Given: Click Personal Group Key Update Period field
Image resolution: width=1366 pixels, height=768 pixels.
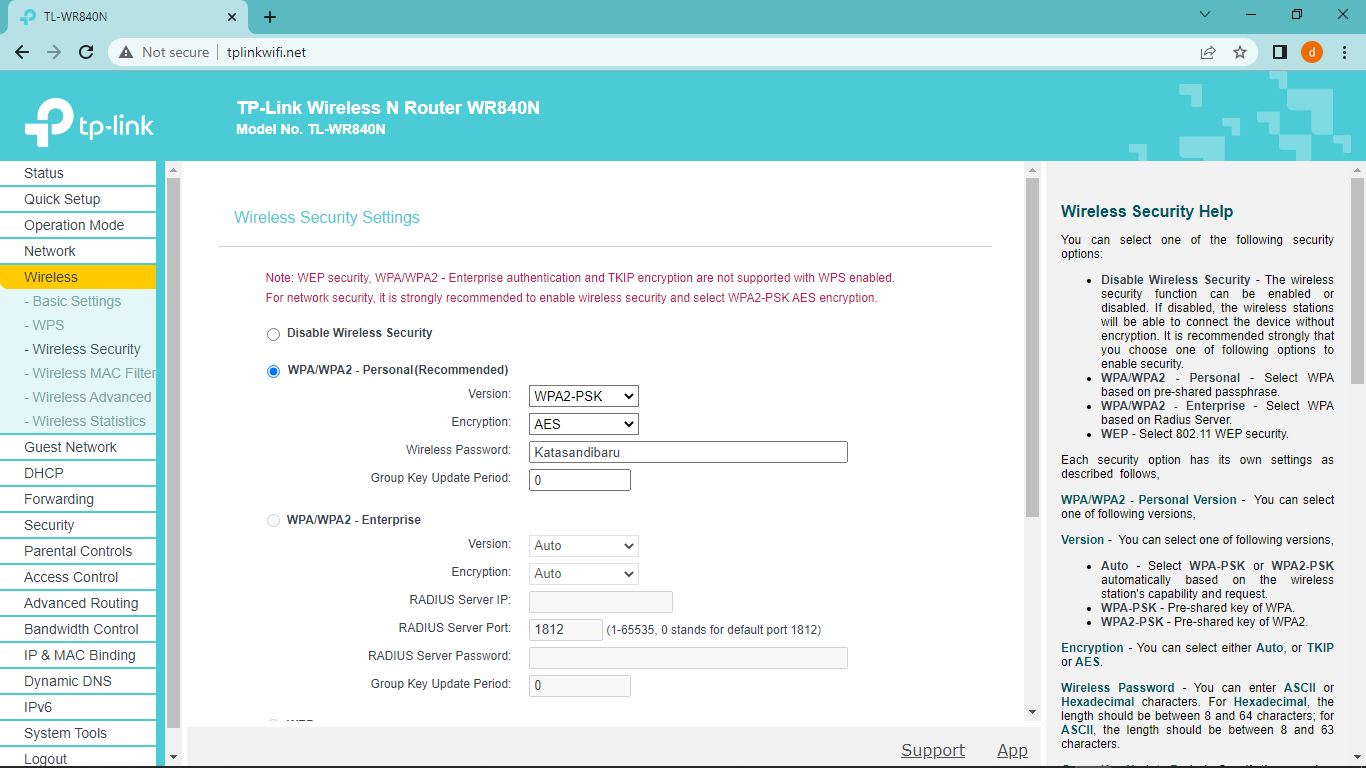Looking at the screenshot, I should [x=580, y=480].
